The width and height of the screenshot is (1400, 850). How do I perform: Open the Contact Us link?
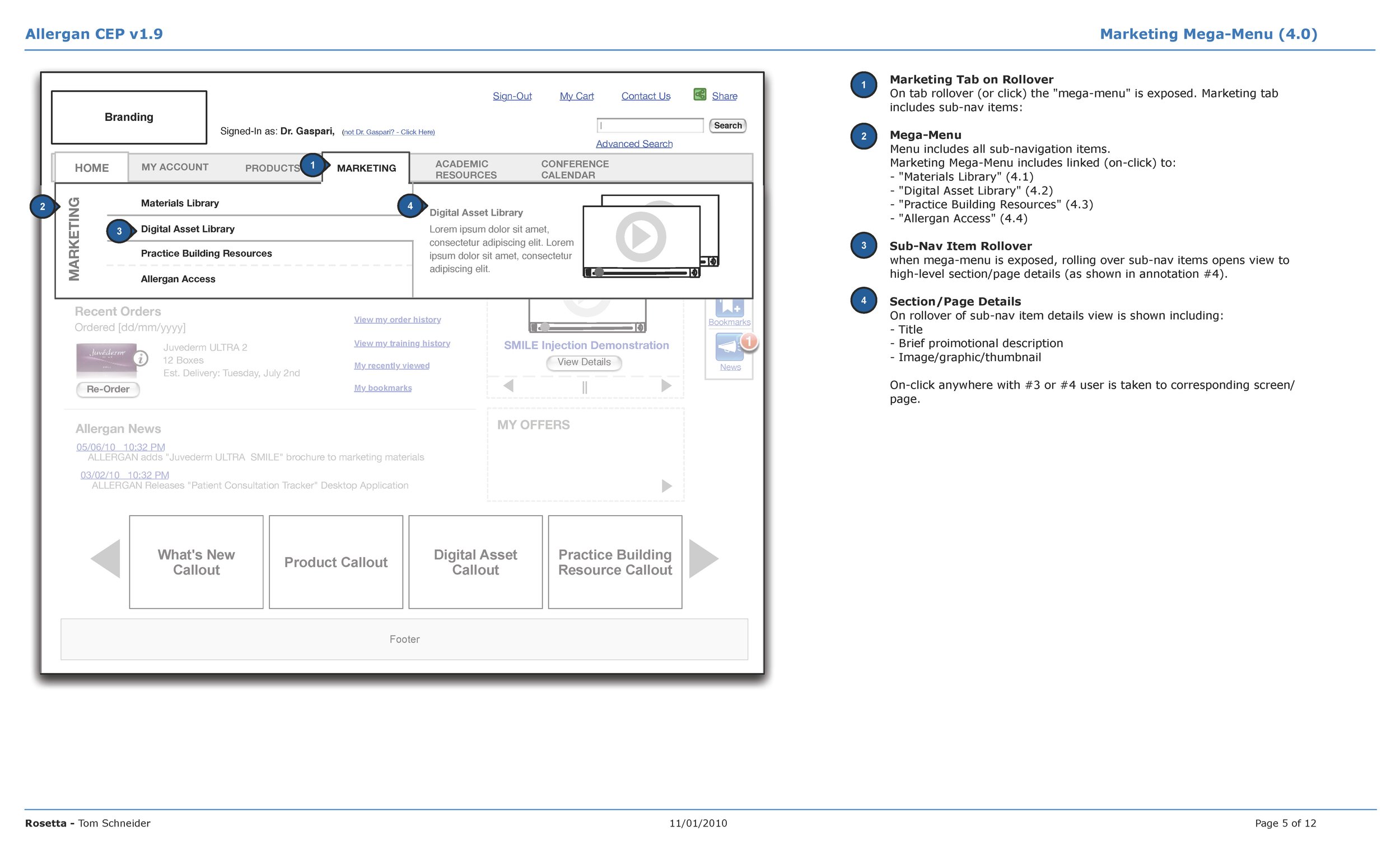[646, 96]
